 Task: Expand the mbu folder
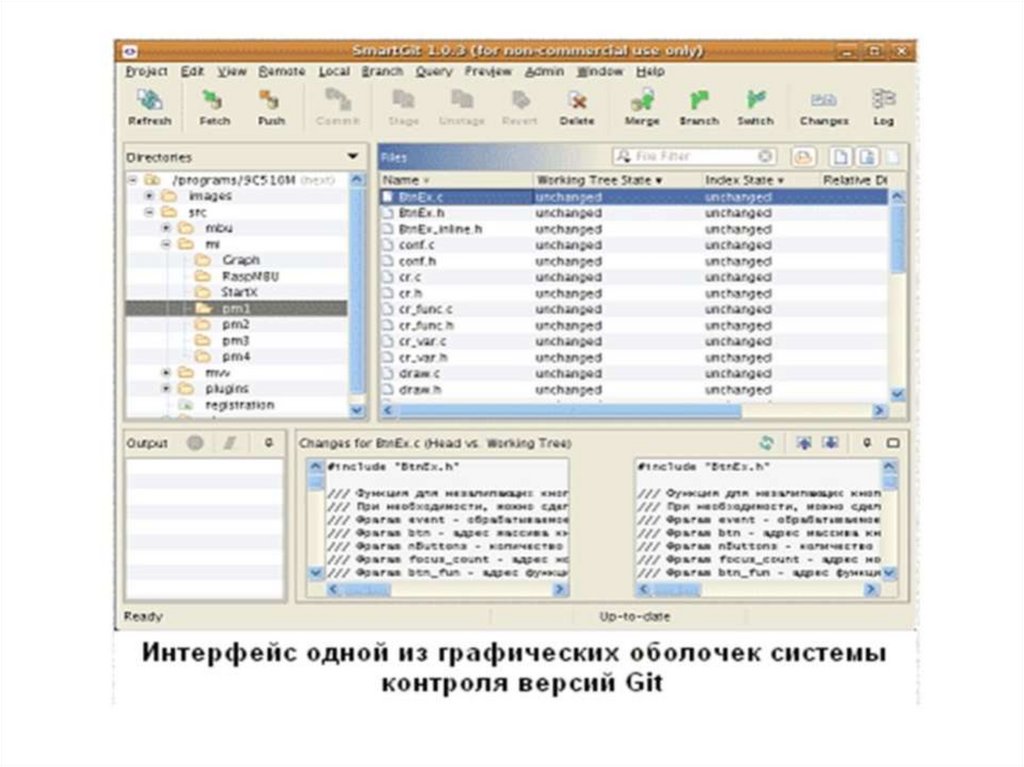[166, 228]
